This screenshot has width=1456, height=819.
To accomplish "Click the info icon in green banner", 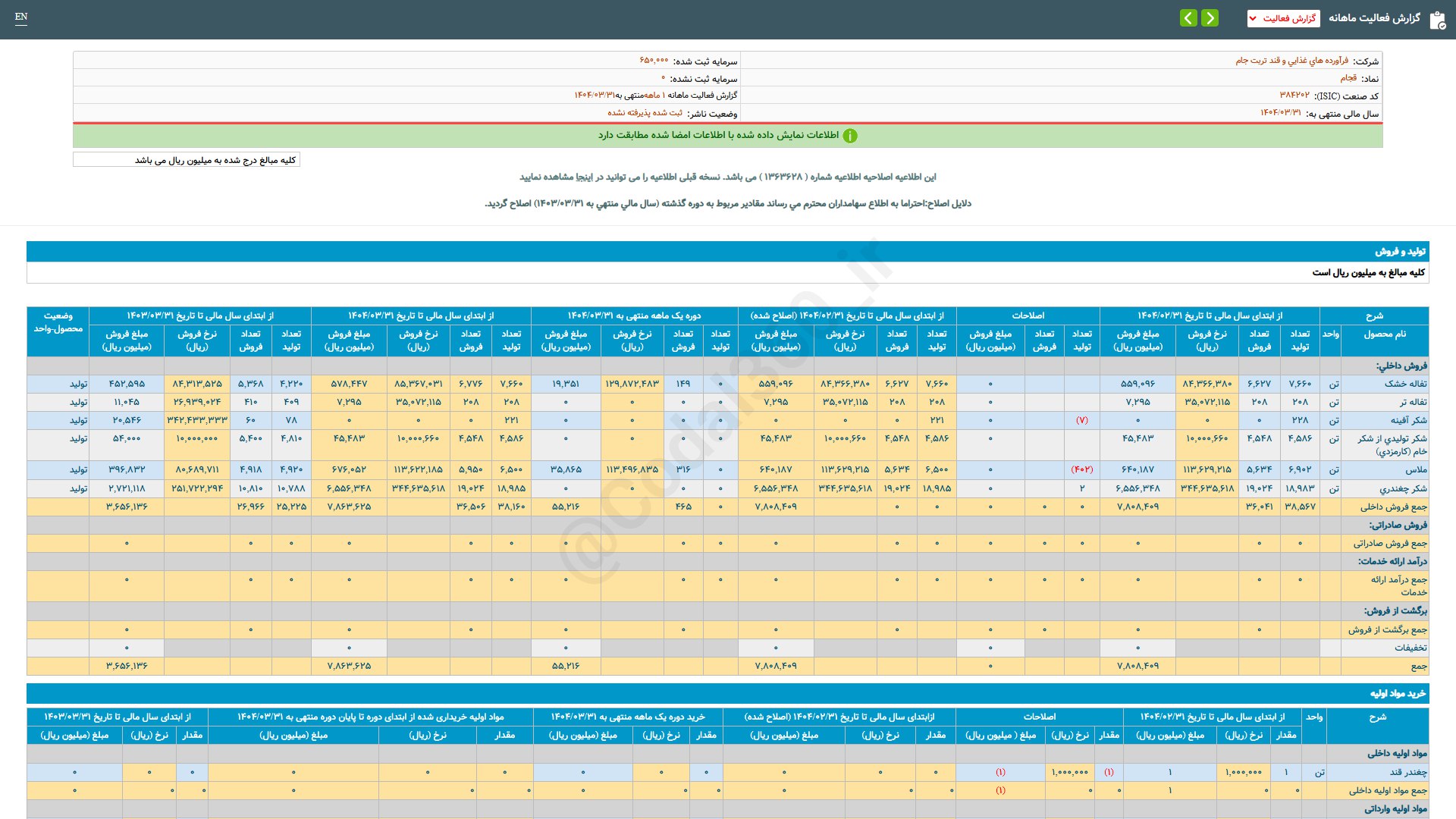I will (x=850, y=136).
